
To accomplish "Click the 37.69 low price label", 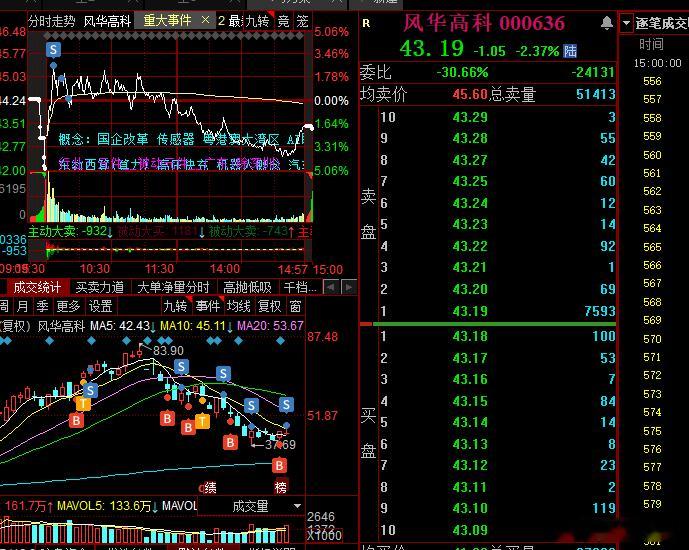I will [280, 445].
